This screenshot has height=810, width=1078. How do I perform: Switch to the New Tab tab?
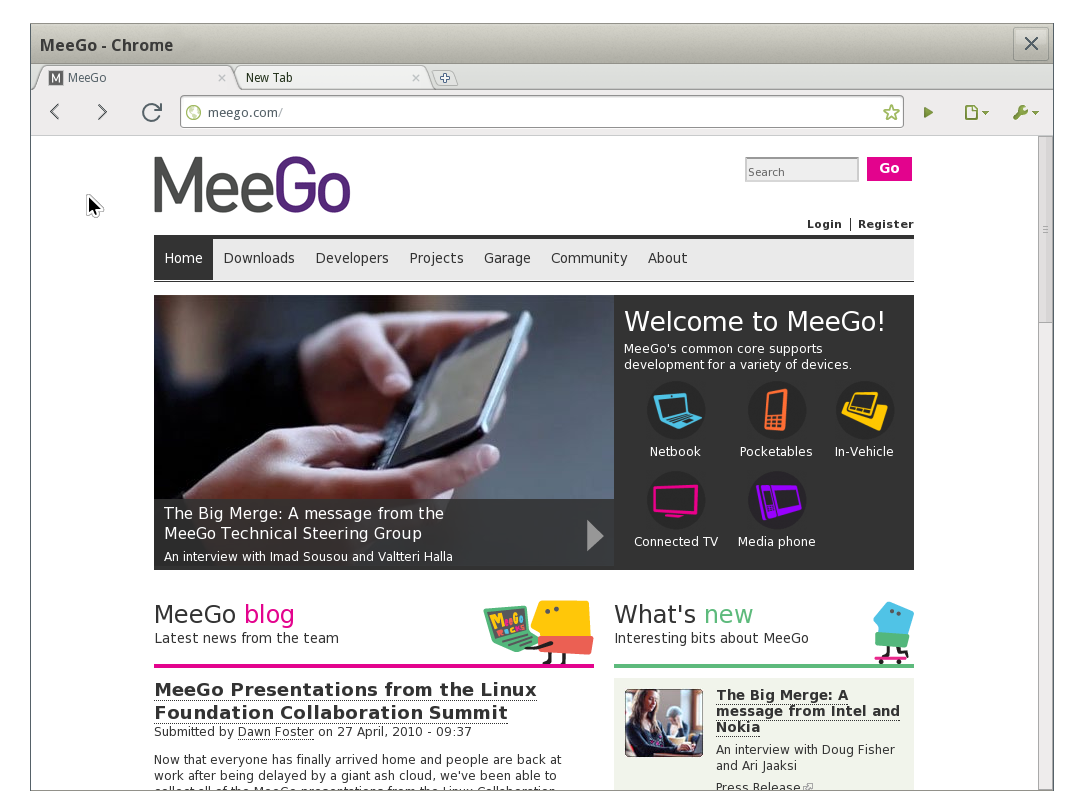pyautogui.click(x=331, y=78)
